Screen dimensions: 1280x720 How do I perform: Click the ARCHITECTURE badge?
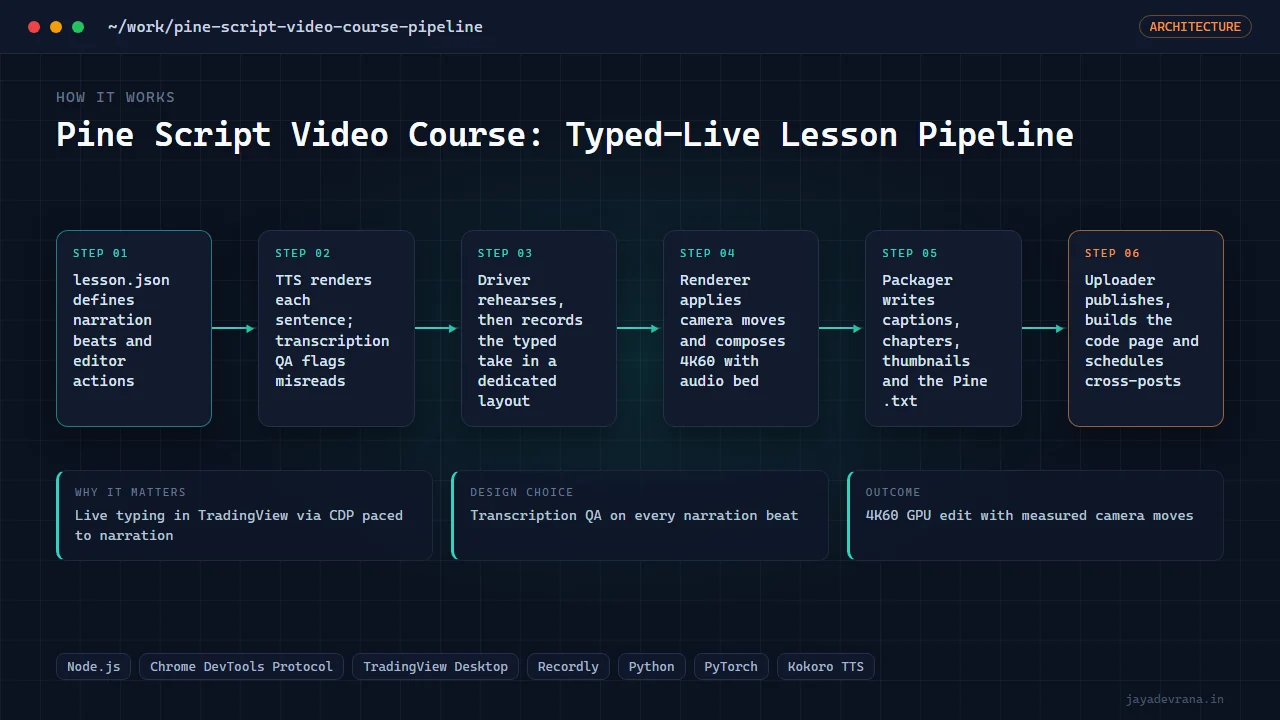[1195, 27]
